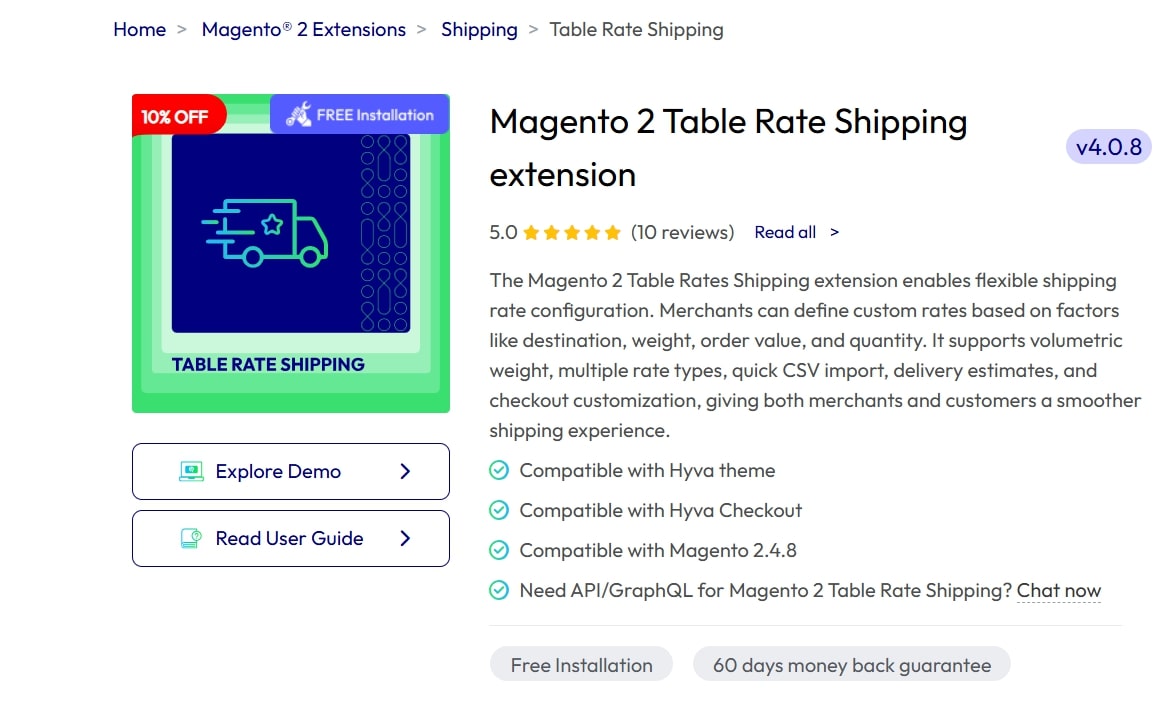Click the red 10% OFF badge
The width and height of the screenshot is (1173, 717).
click(177, 114)
